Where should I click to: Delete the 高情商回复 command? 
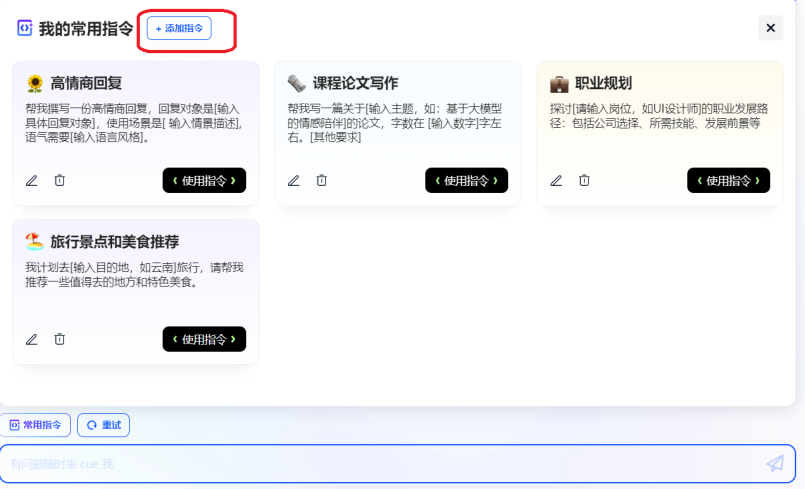tap(60, 181)
